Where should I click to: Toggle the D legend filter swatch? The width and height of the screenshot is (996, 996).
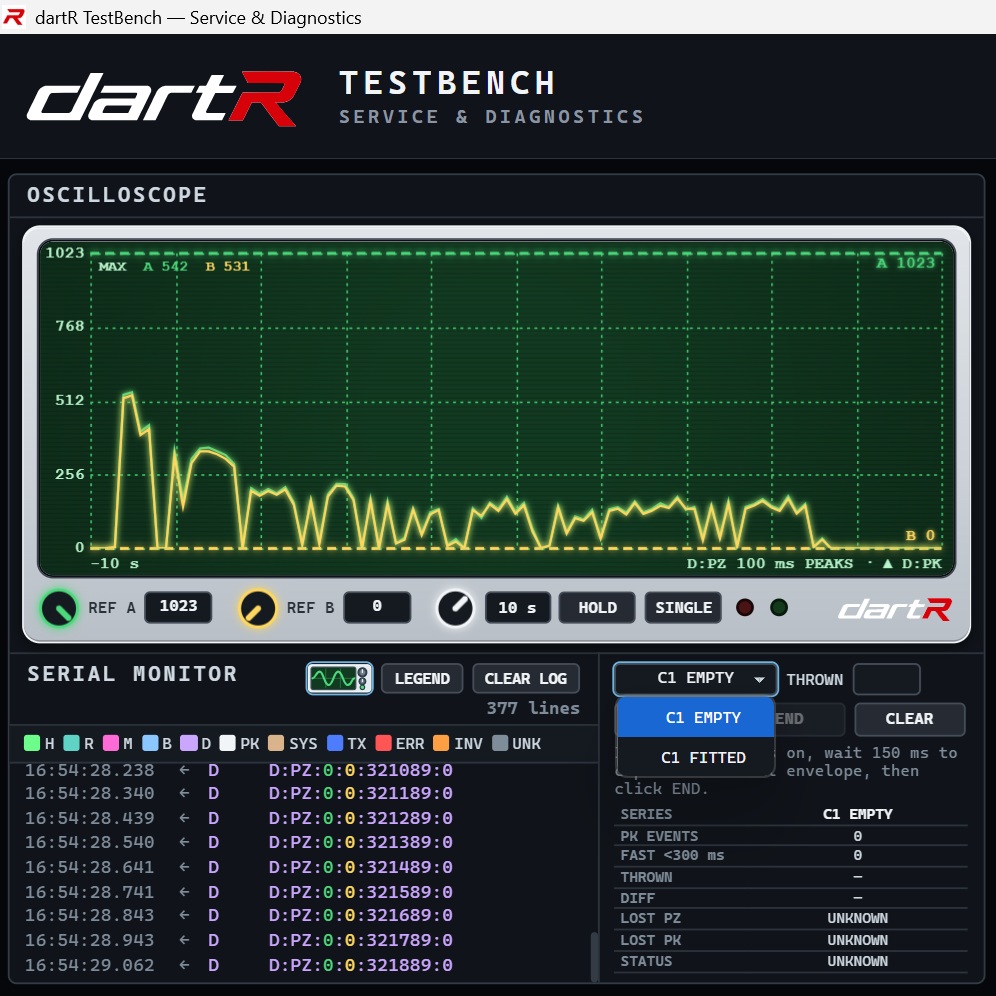point(189,743)
